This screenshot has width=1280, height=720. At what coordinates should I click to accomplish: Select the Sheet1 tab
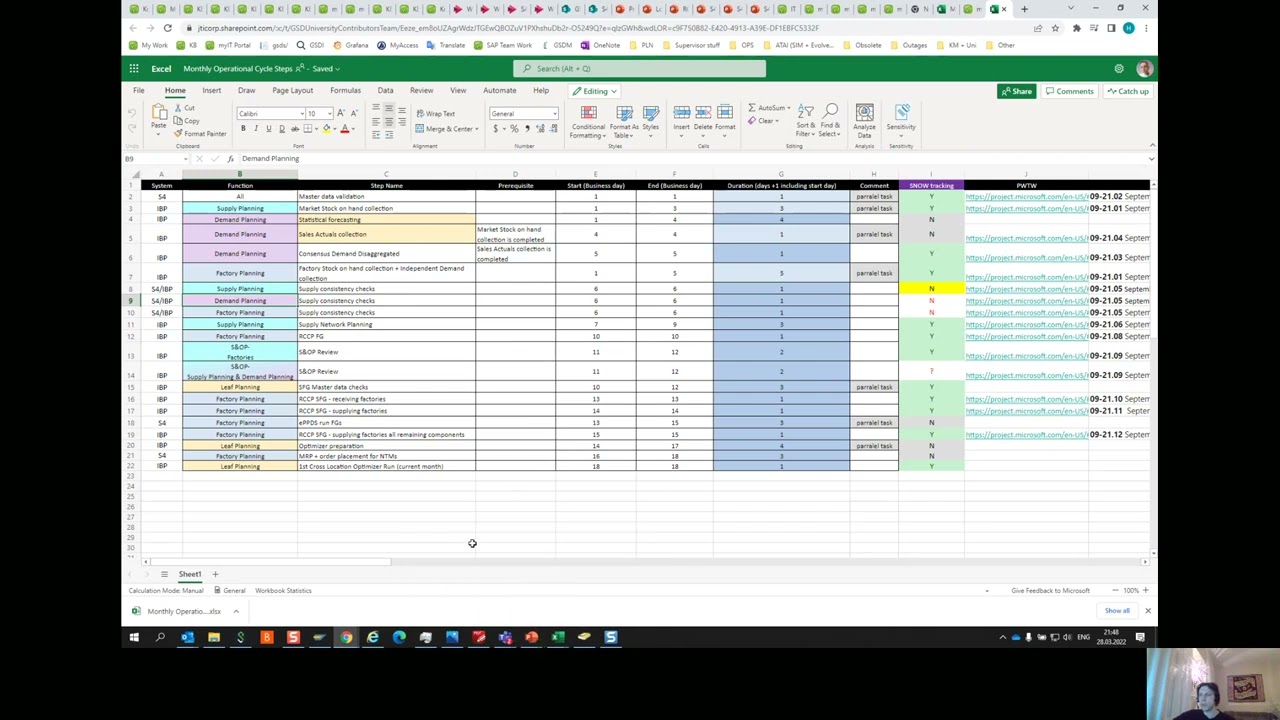pyautogui.click(x=189, y=574)
